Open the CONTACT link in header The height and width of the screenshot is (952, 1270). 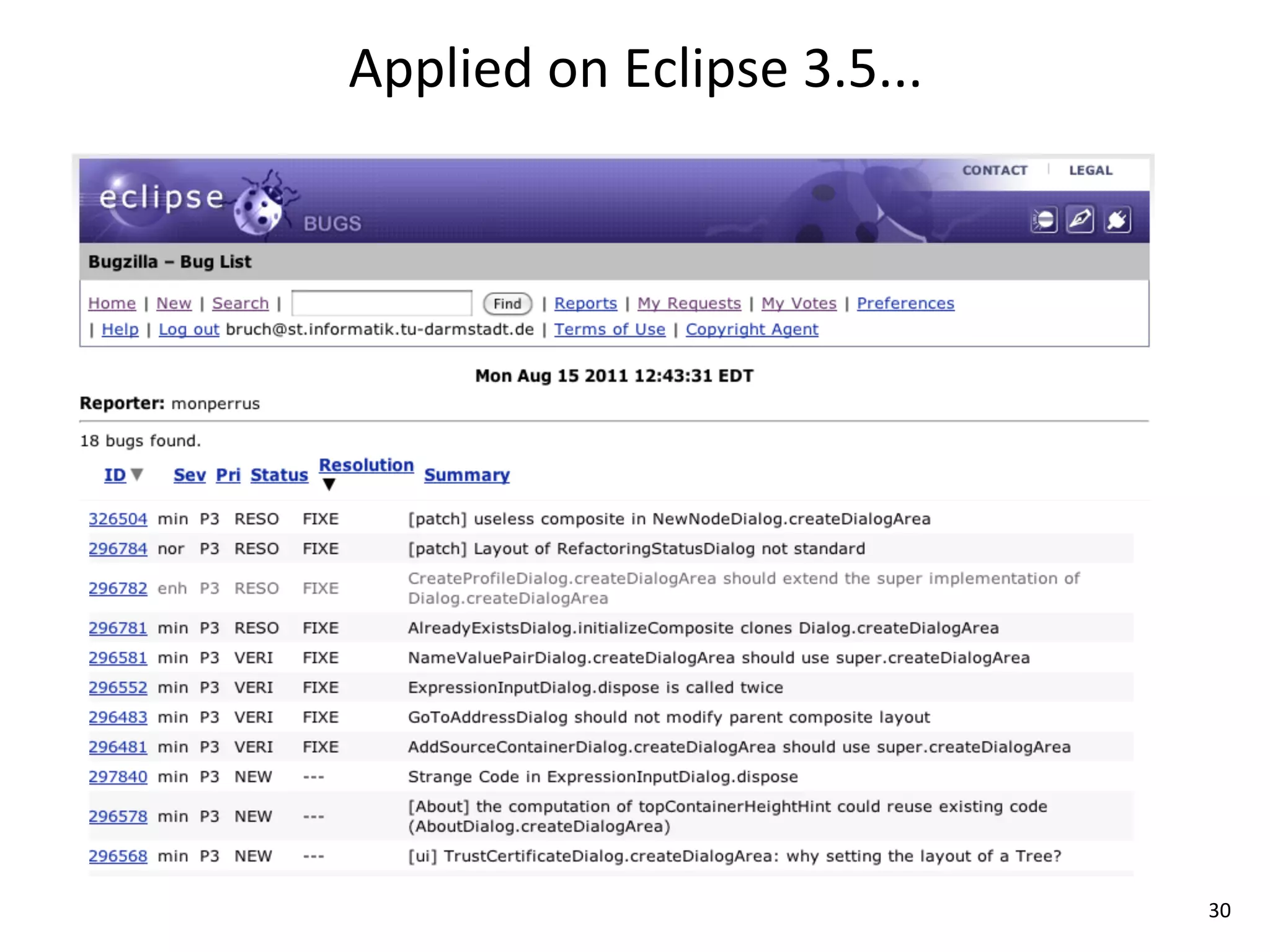click(x=995, y=170)
